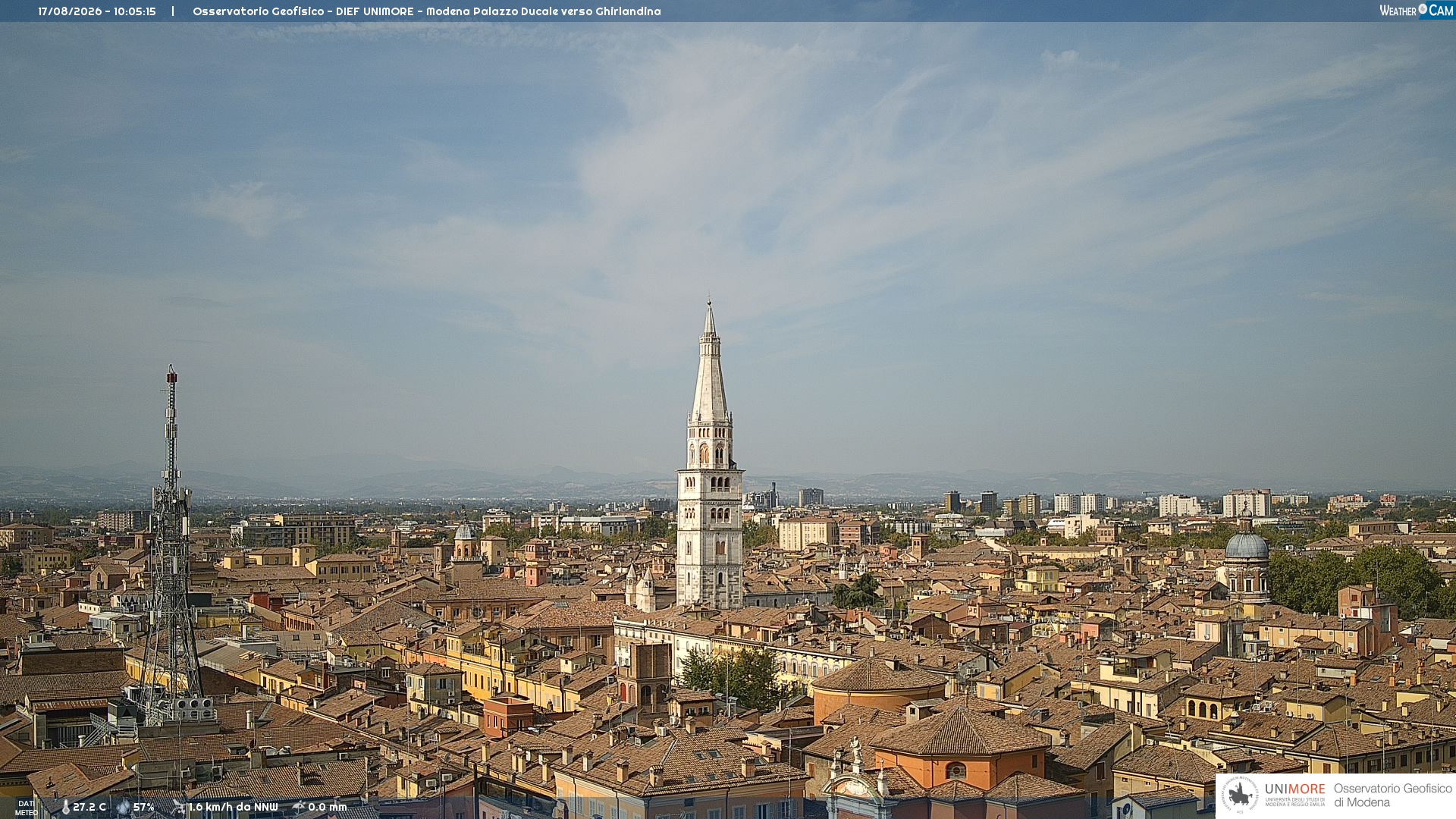
Task: Select the 27.2 C temperature reading
Action: [89, 807]
